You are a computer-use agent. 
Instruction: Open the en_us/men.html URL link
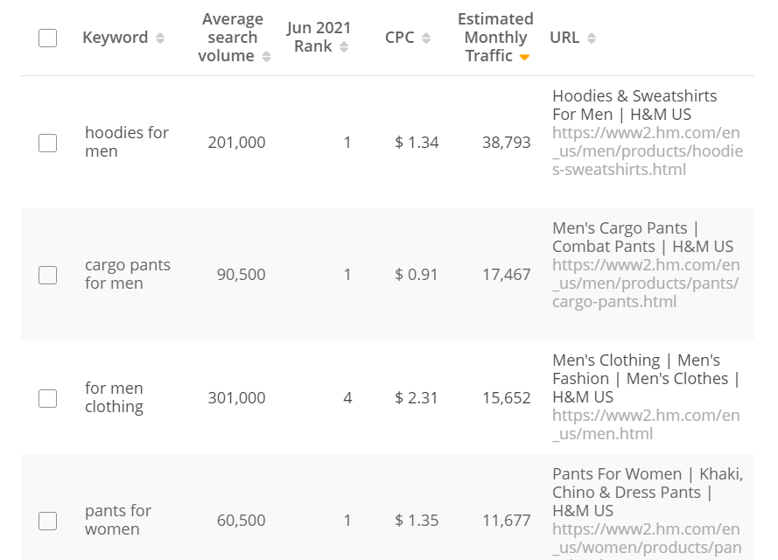(646, 425)
